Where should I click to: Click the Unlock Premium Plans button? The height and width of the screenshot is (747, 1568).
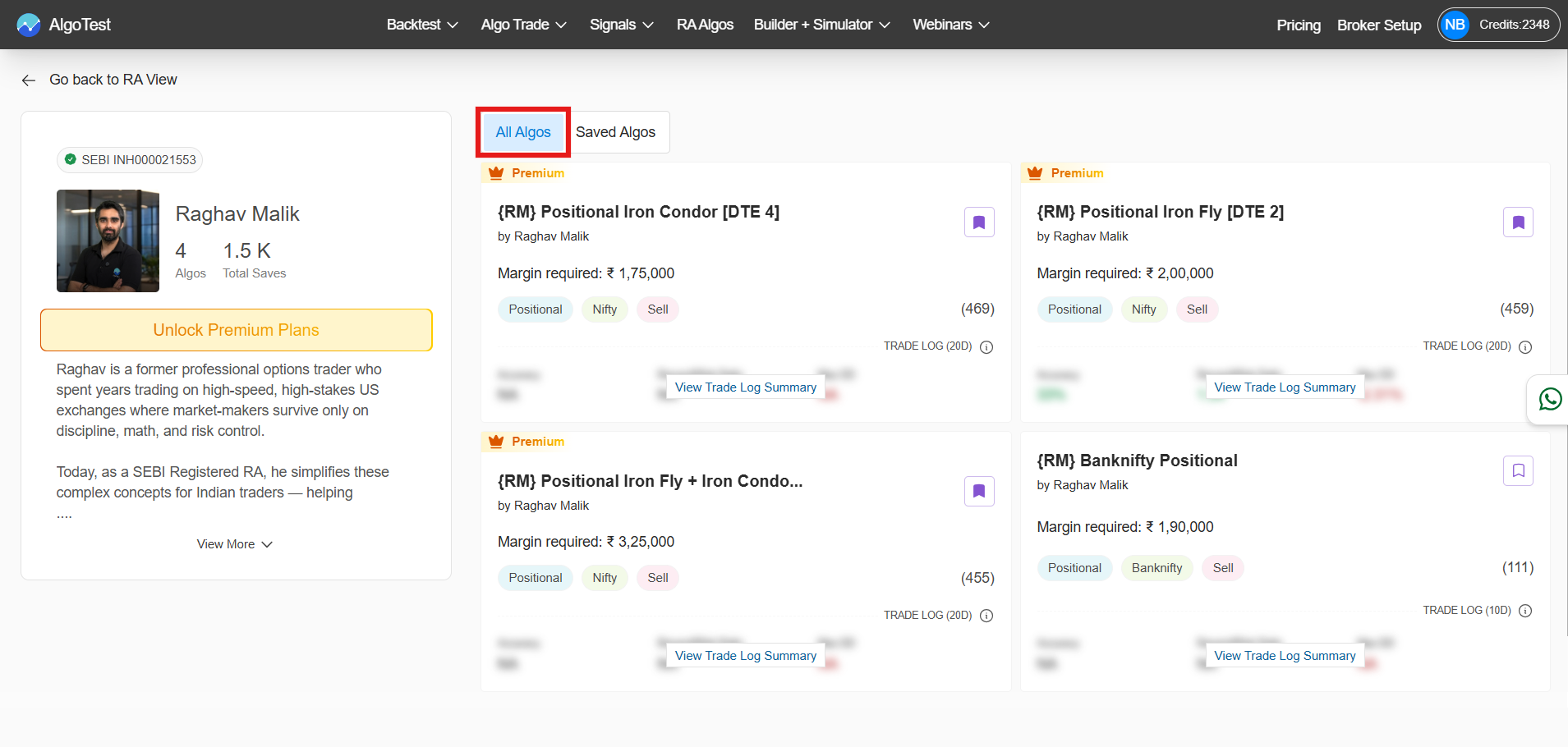tap(236, 330)
